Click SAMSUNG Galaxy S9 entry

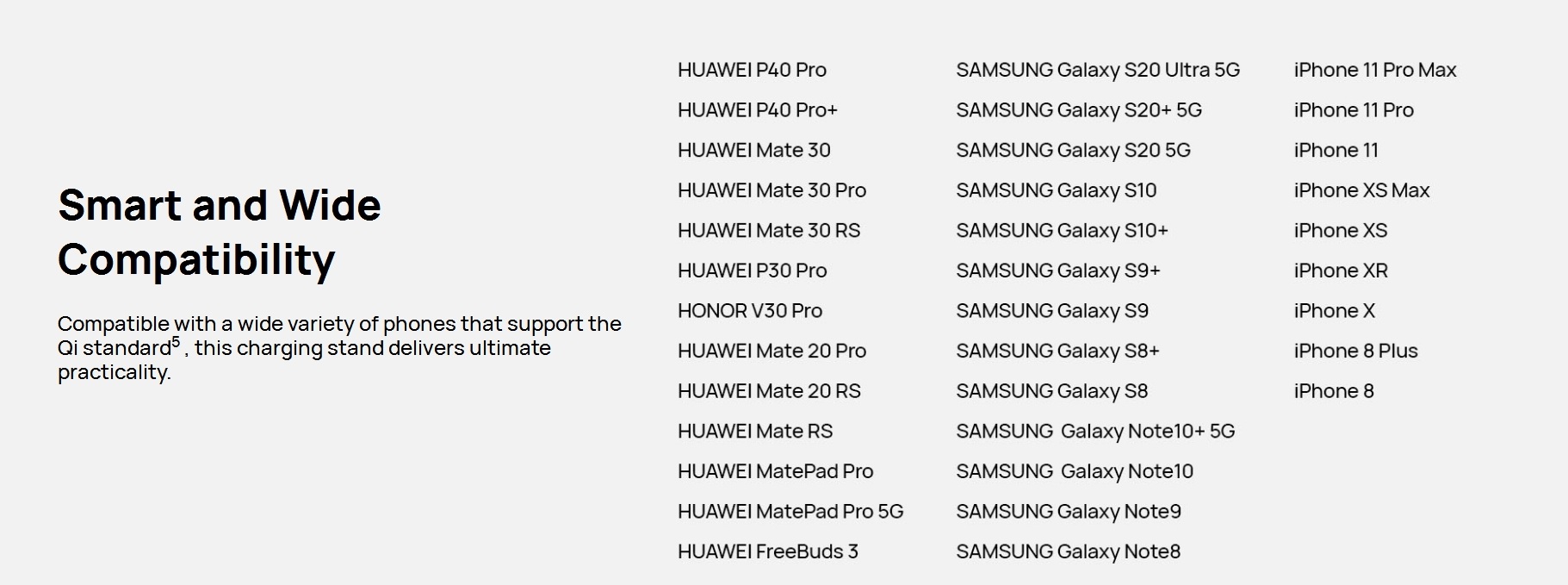click(x=1052, y=311)
